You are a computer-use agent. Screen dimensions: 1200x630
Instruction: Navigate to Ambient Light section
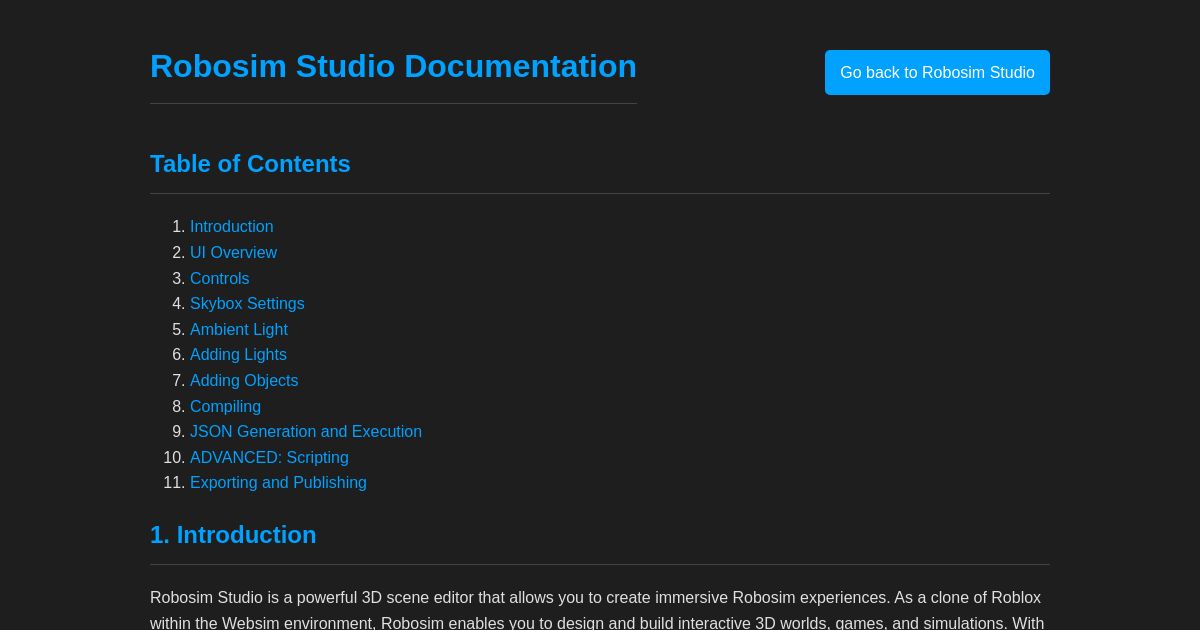239,329
